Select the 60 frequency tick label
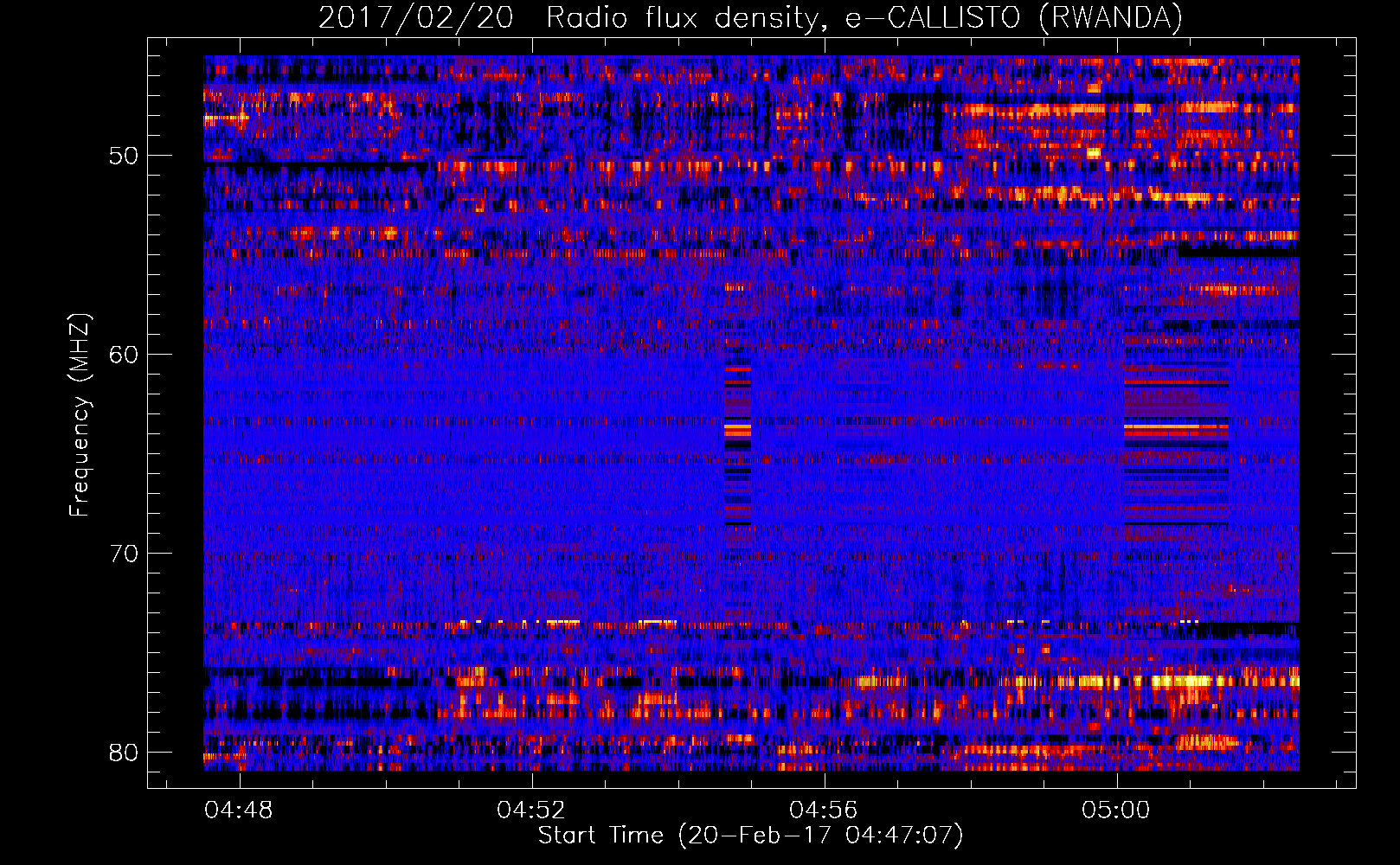 pyautogui.click(x=124, y=355)
